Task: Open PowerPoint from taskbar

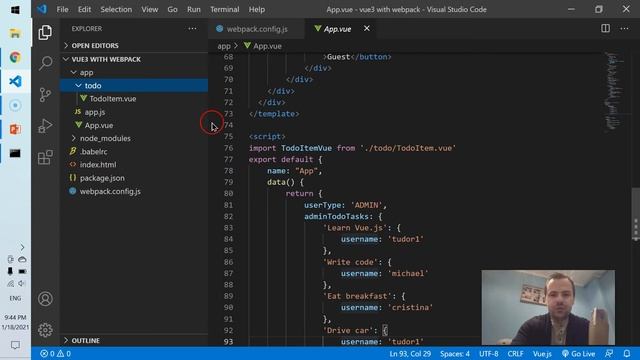Action: click(15, 129)
